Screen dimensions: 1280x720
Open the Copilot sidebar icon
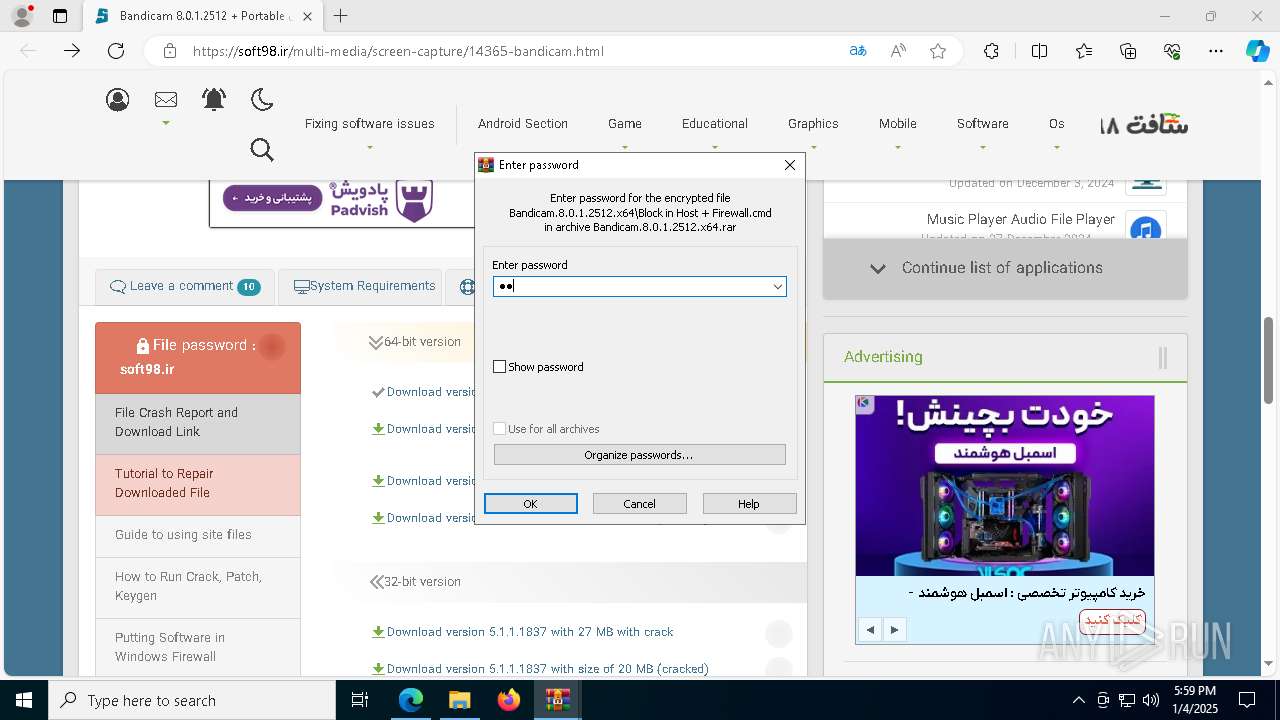[1257, 51]
